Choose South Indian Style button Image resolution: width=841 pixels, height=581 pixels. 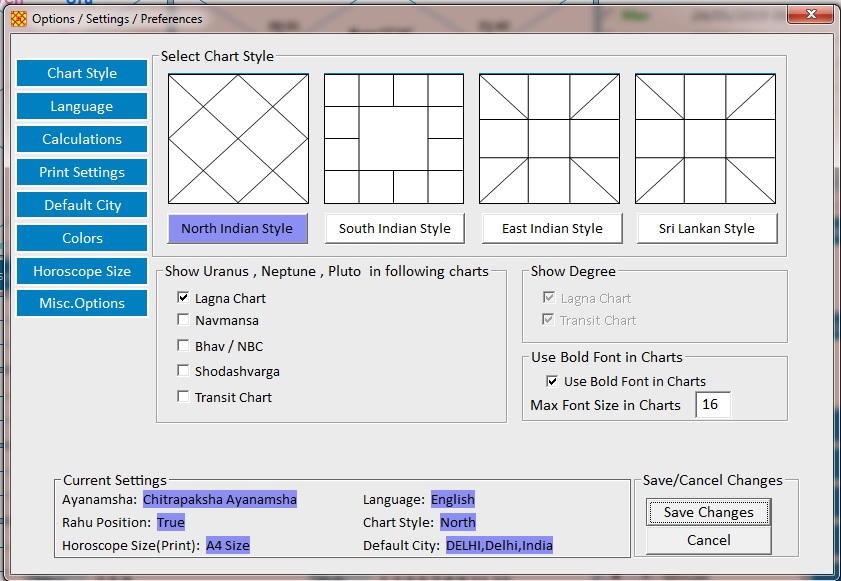395,229
